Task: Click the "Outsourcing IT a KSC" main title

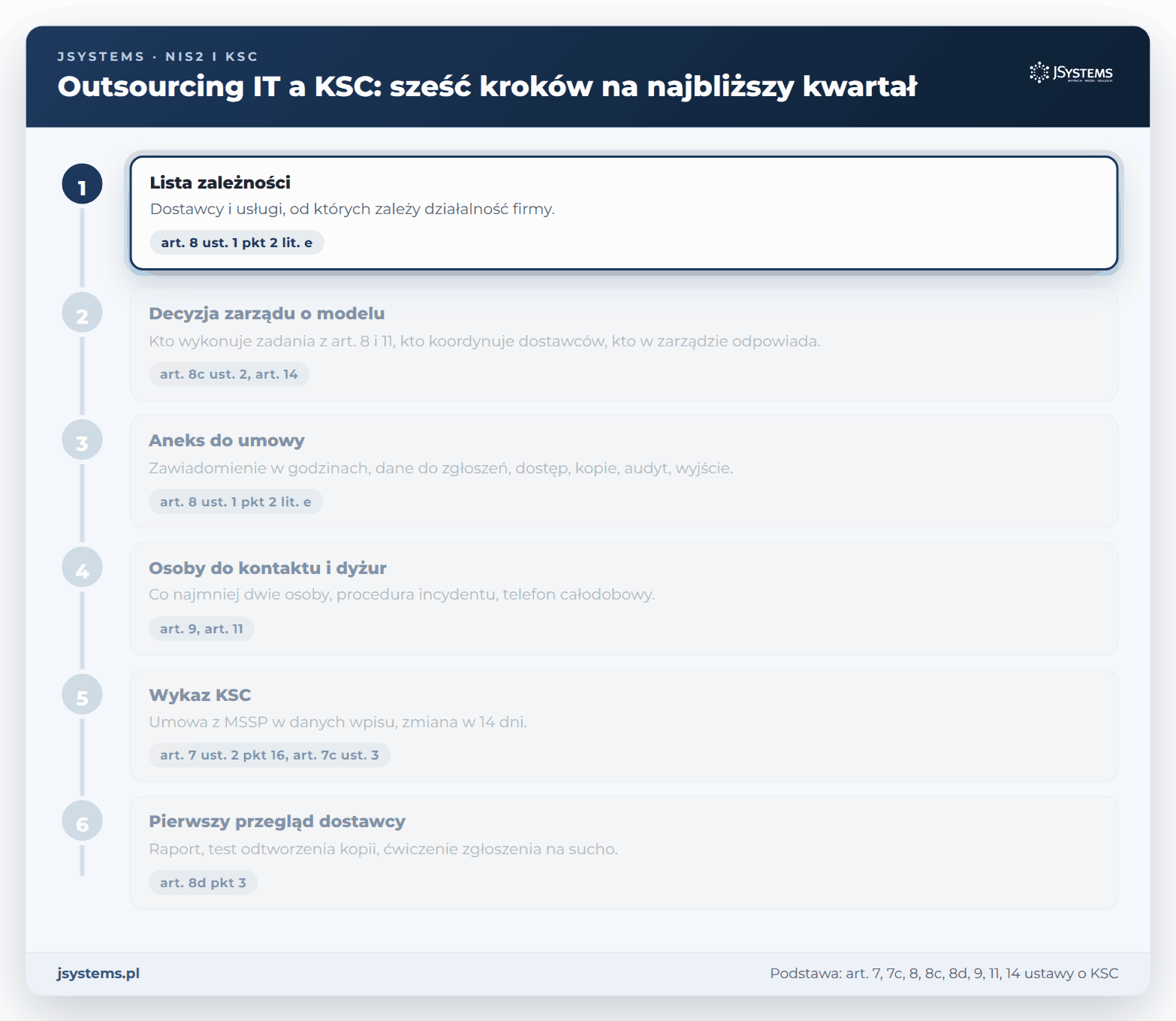Action: coord(487,86)
